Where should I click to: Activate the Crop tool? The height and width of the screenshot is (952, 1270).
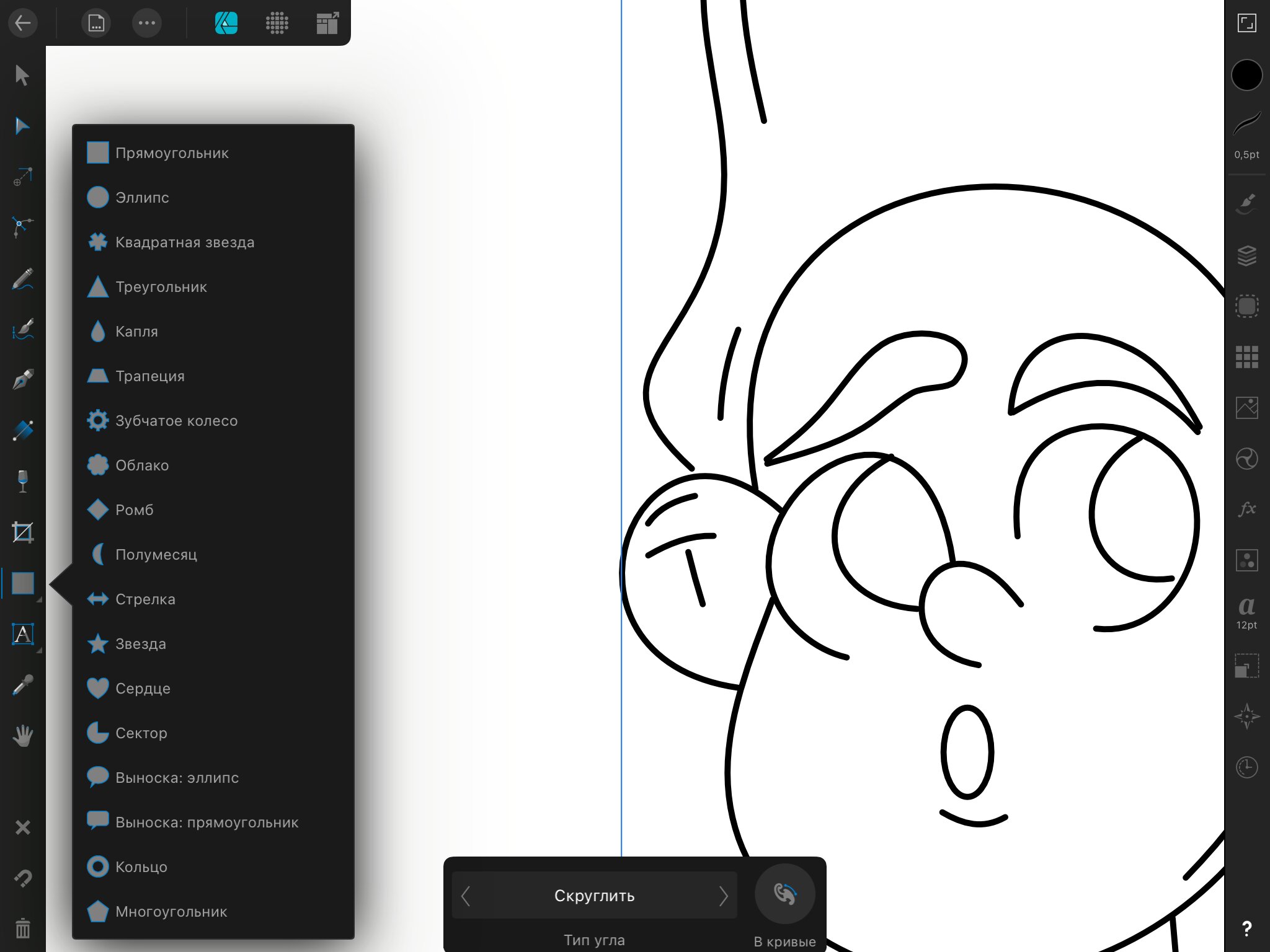click(x=22, y=532)
